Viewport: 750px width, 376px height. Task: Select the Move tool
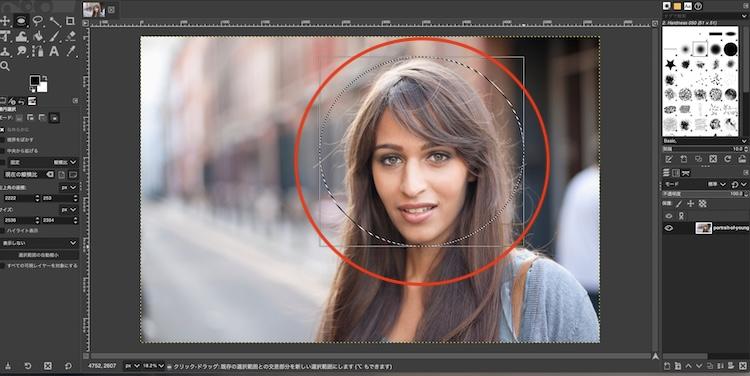point(5,21)
